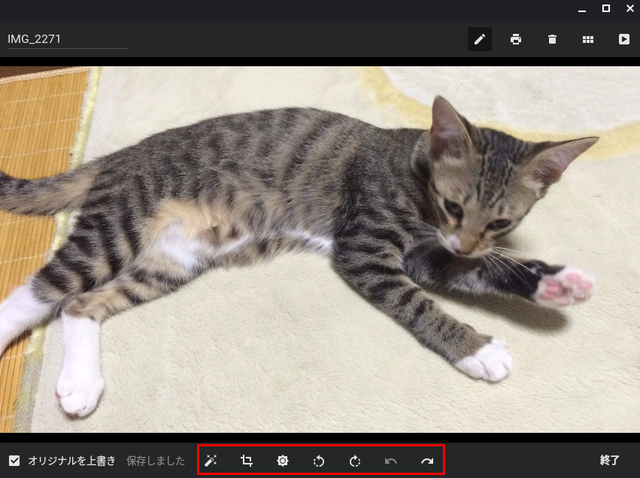
Task: Minimize the gallery window
Action: point(582,9)
